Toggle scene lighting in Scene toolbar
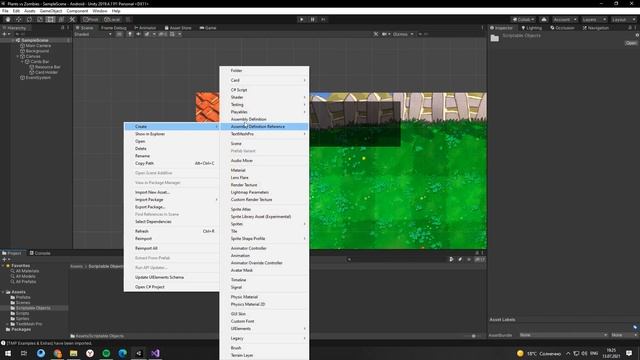 coord(130,34)
